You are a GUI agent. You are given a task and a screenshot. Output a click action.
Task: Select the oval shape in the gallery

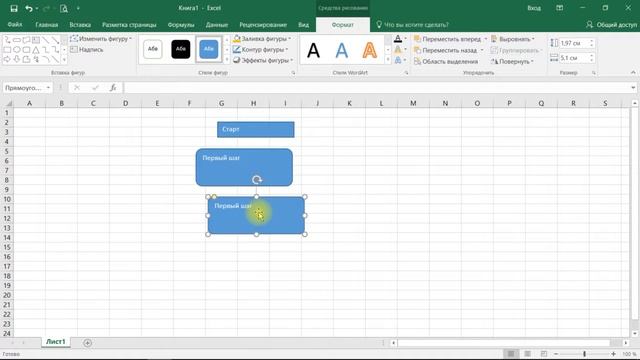coord(17,50)
